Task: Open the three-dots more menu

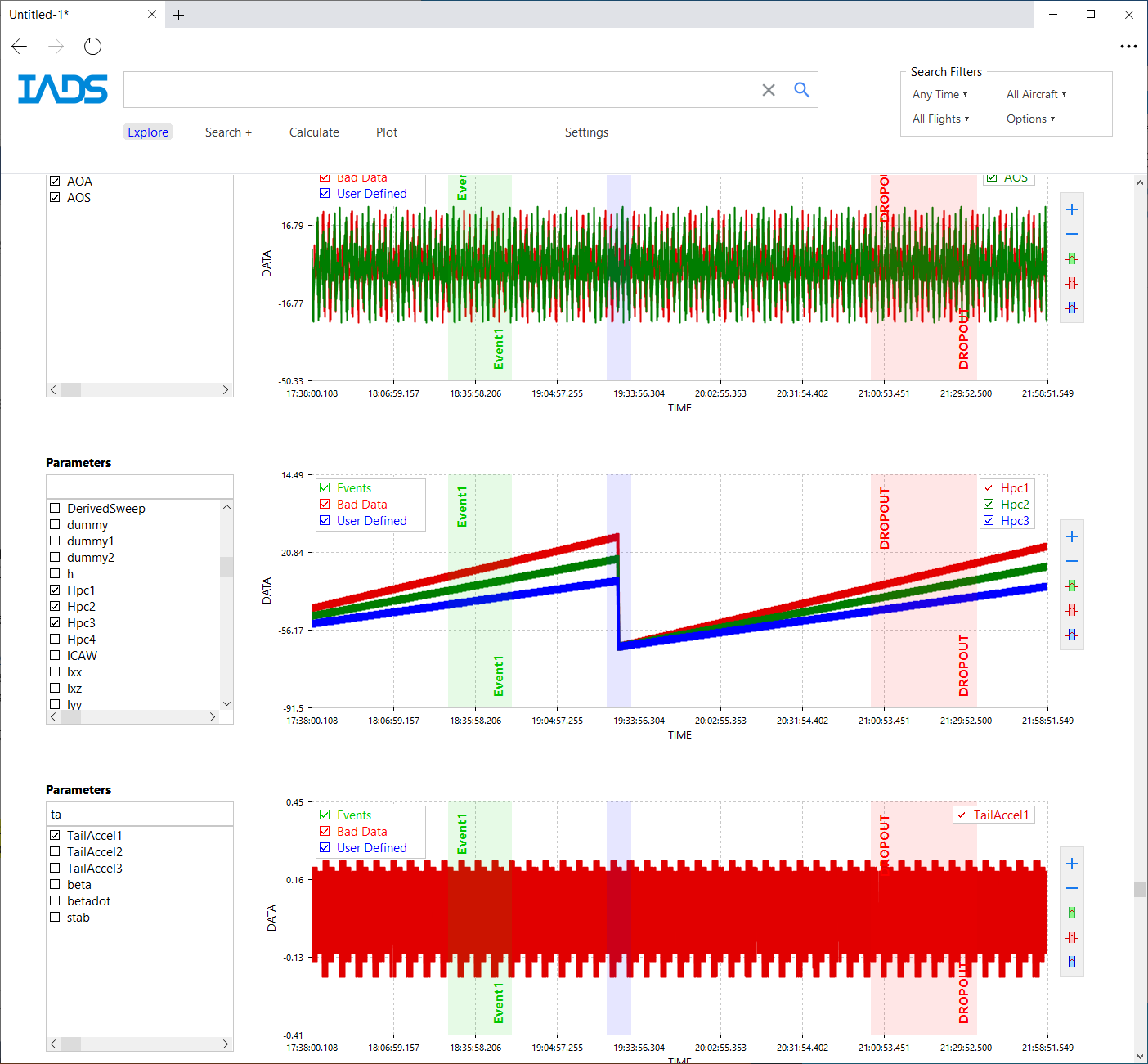Action: (1128, 47)
